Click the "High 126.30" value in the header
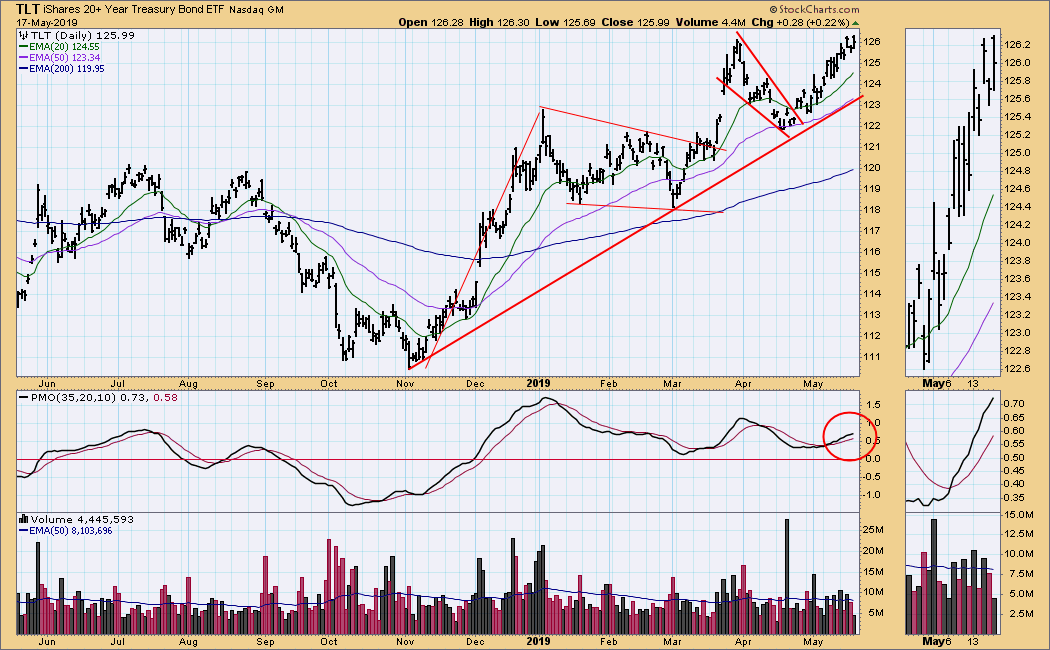The width and height of the screenshot is (1050, 650). tap(499, 22)
